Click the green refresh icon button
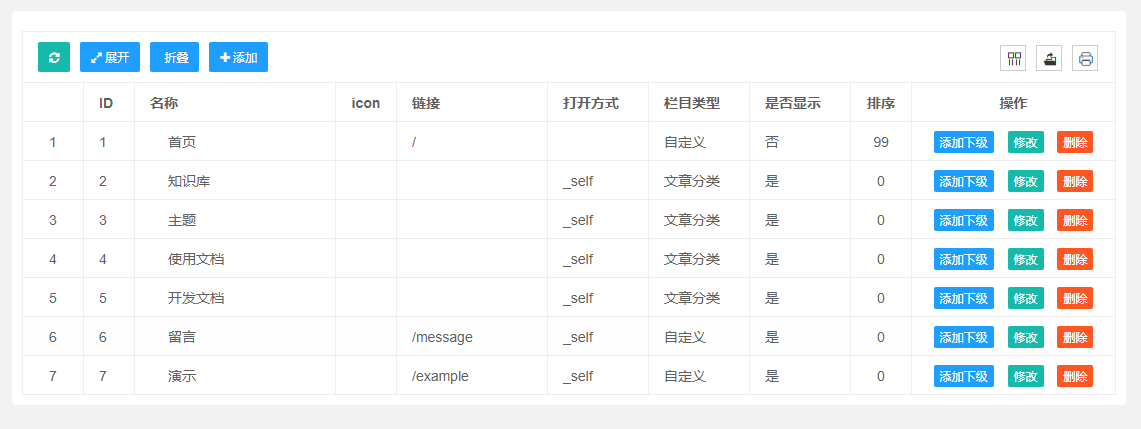1141x429 pixels. tap(54, 57)
